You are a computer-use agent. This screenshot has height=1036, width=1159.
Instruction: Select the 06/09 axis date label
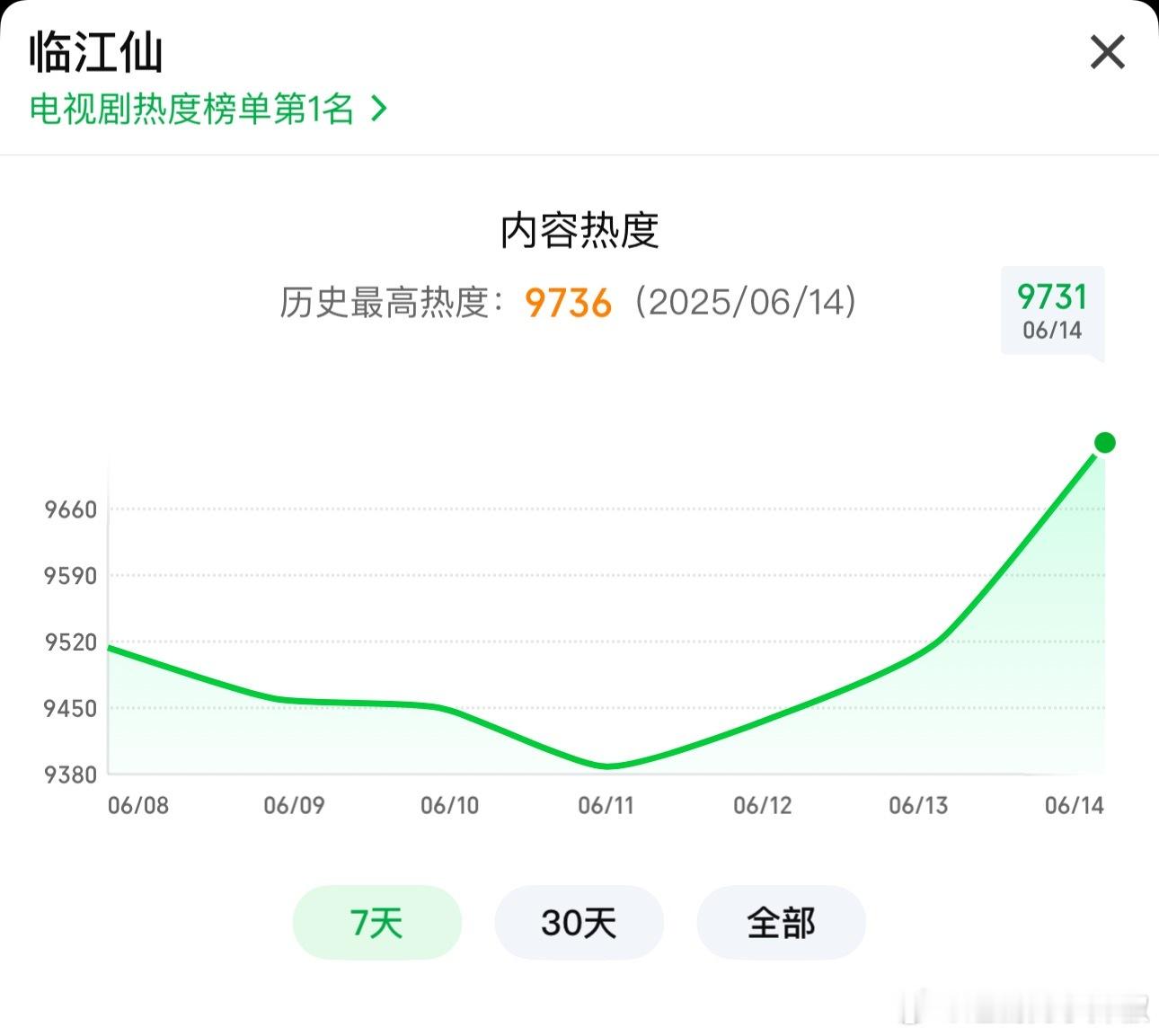click(x=294, y=805)
